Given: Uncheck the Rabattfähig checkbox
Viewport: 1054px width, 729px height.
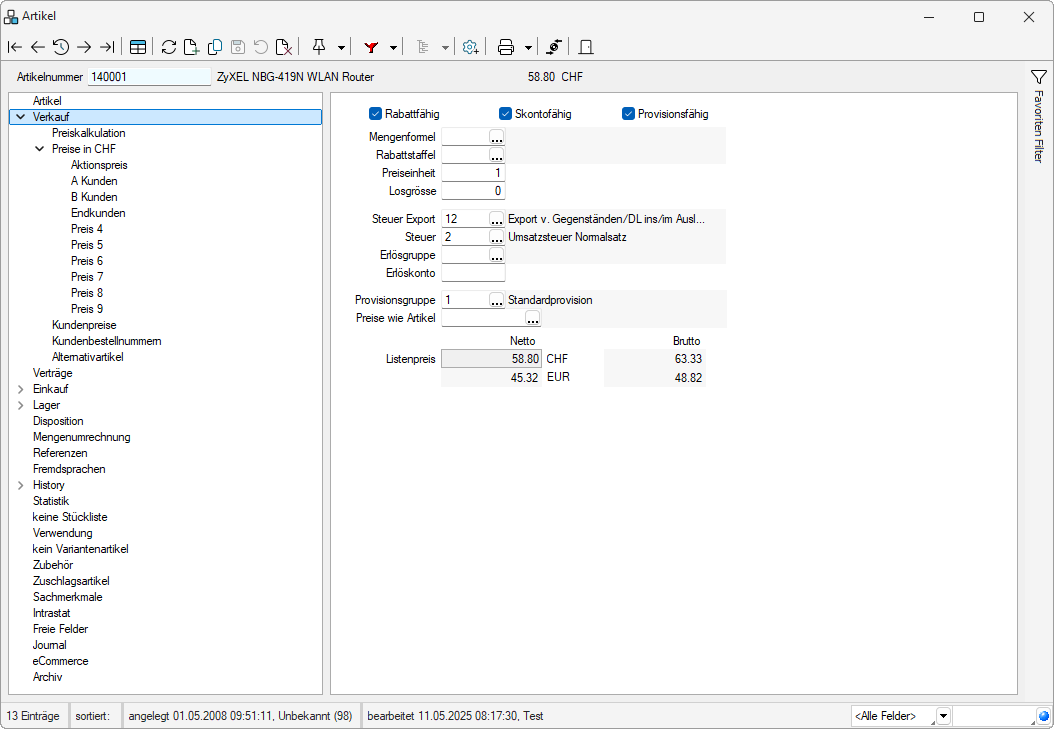Looking at the screenshot, I should [x=376, y=114].
